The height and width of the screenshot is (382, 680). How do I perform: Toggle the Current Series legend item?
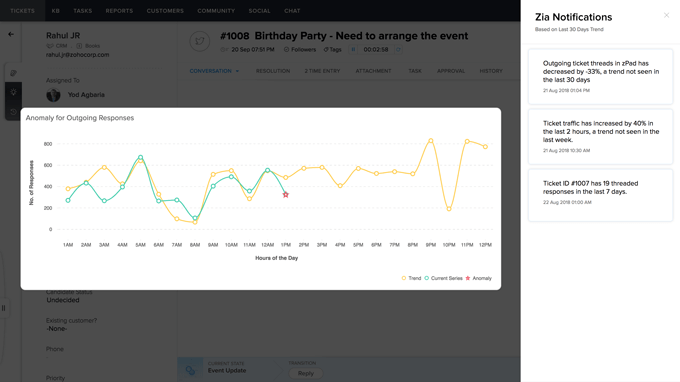(x=443, y=278)
